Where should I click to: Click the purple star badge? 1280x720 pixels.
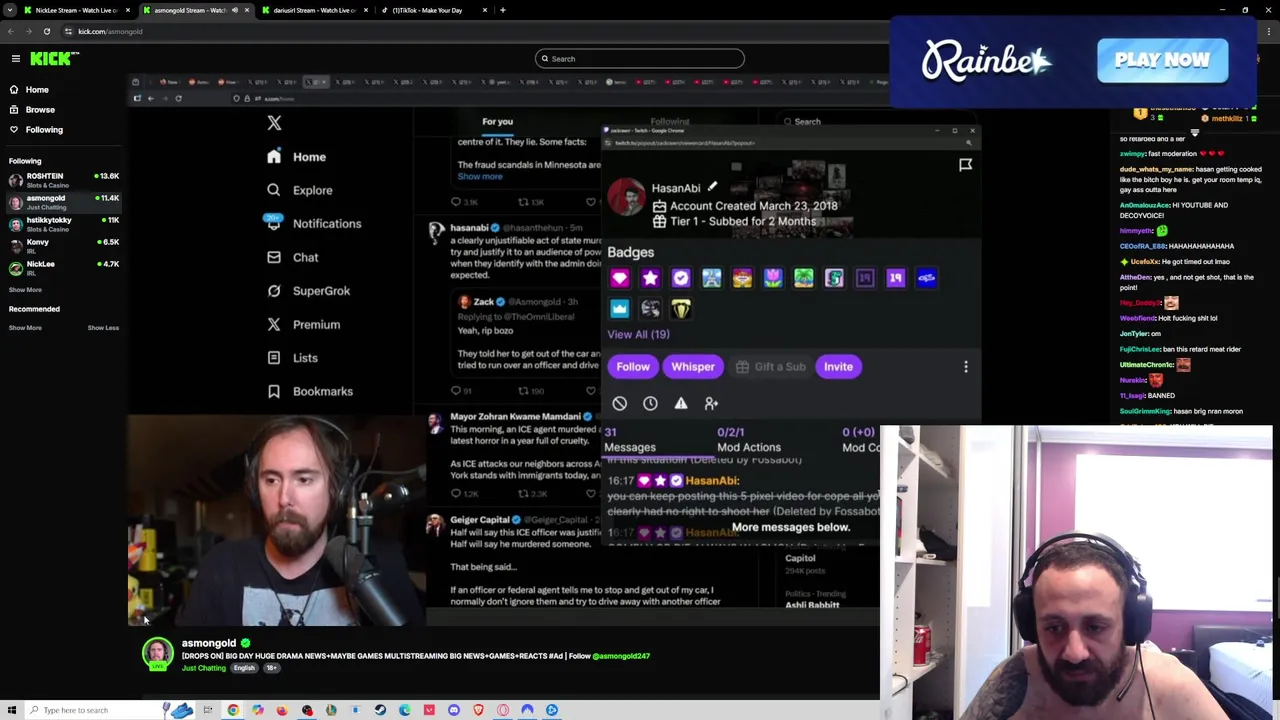[650, 278]
